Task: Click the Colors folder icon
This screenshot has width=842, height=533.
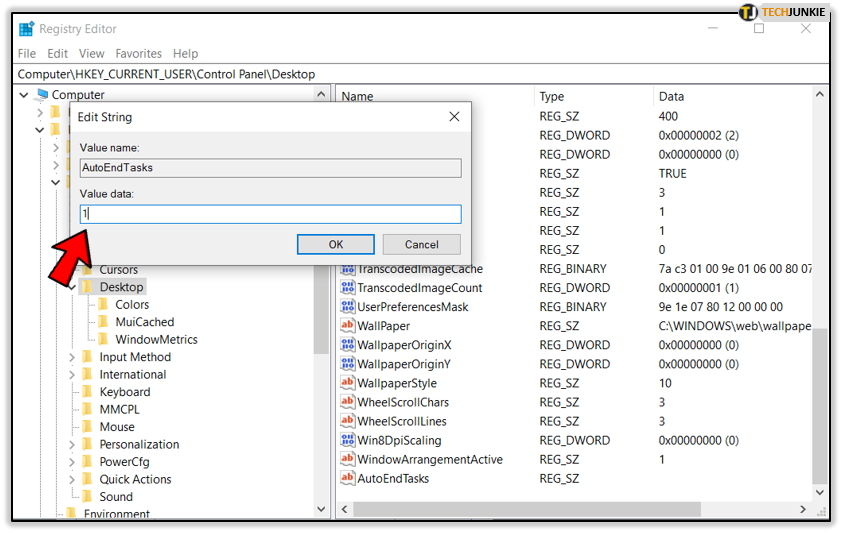Action: [x=104, y=304]
